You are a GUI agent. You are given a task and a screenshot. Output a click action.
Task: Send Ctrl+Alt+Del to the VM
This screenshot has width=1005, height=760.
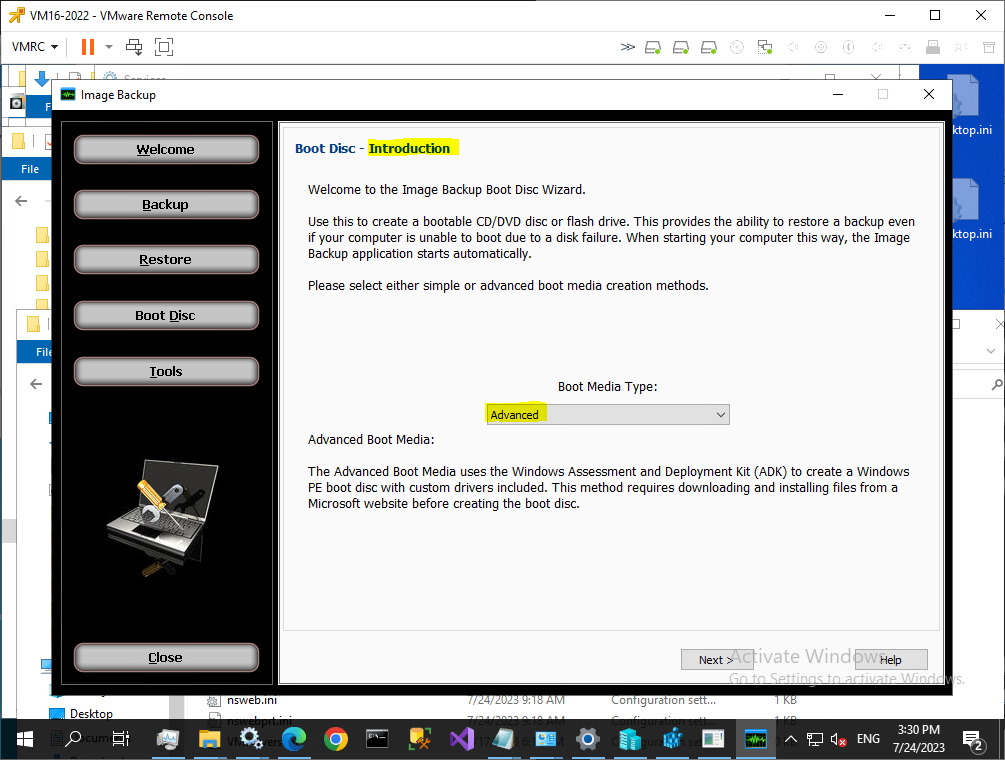pyautogui.click(x=134, y=47)
